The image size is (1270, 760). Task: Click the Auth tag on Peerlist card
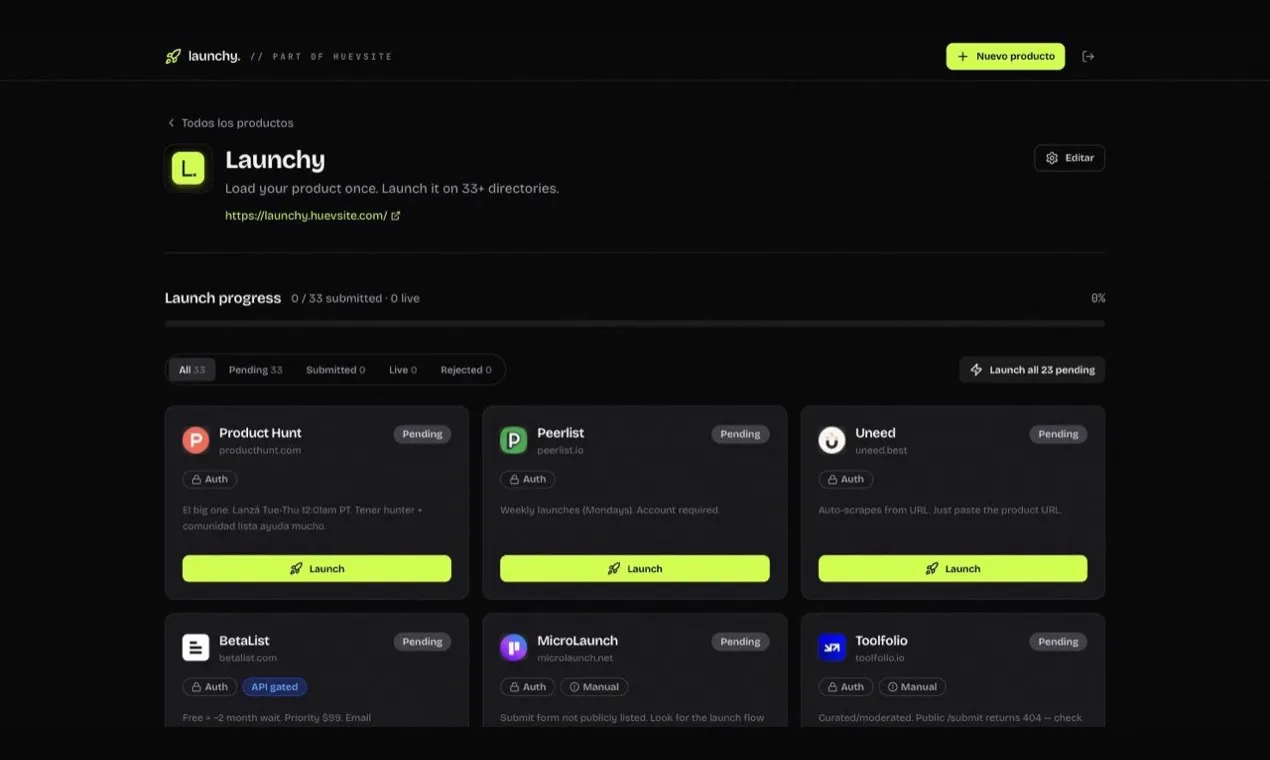pos(528,479)
